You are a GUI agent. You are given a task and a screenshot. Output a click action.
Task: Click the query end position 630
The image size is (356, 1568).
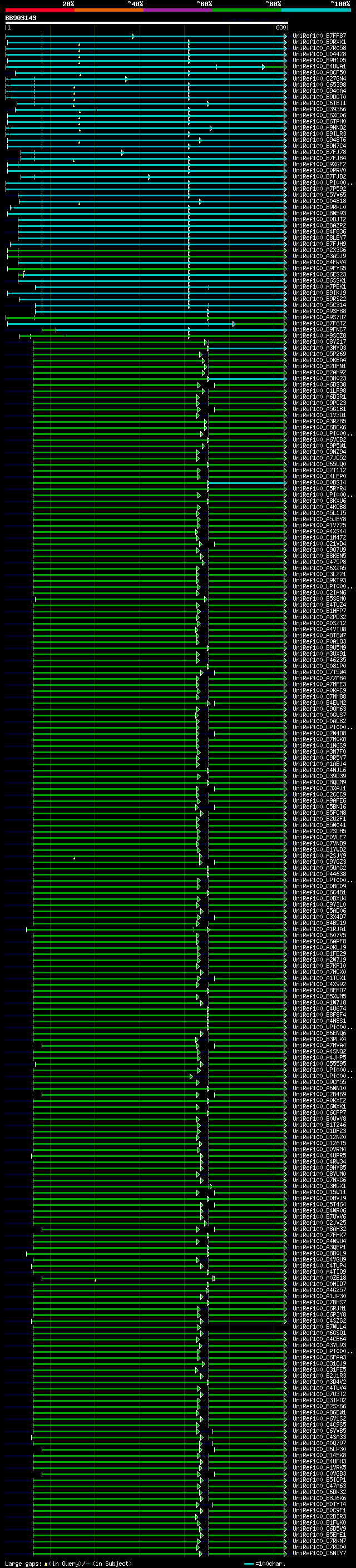pyautogui.click(x=280, y=28)
